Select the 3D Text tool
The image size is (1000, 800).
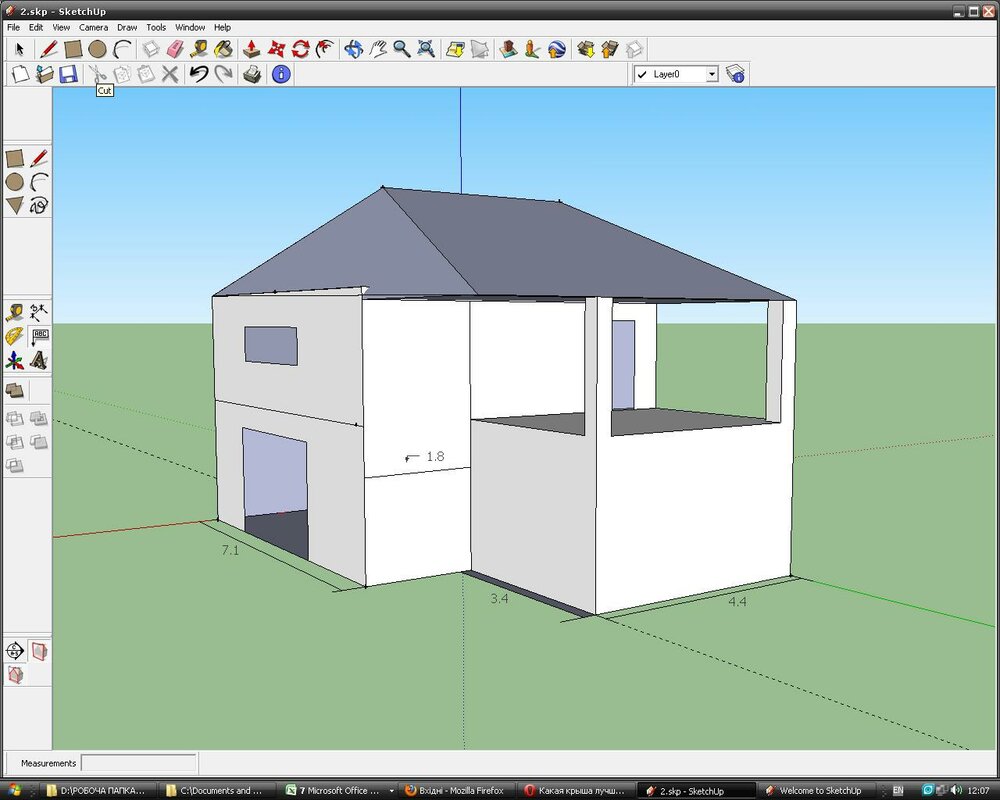coord(39,360)
